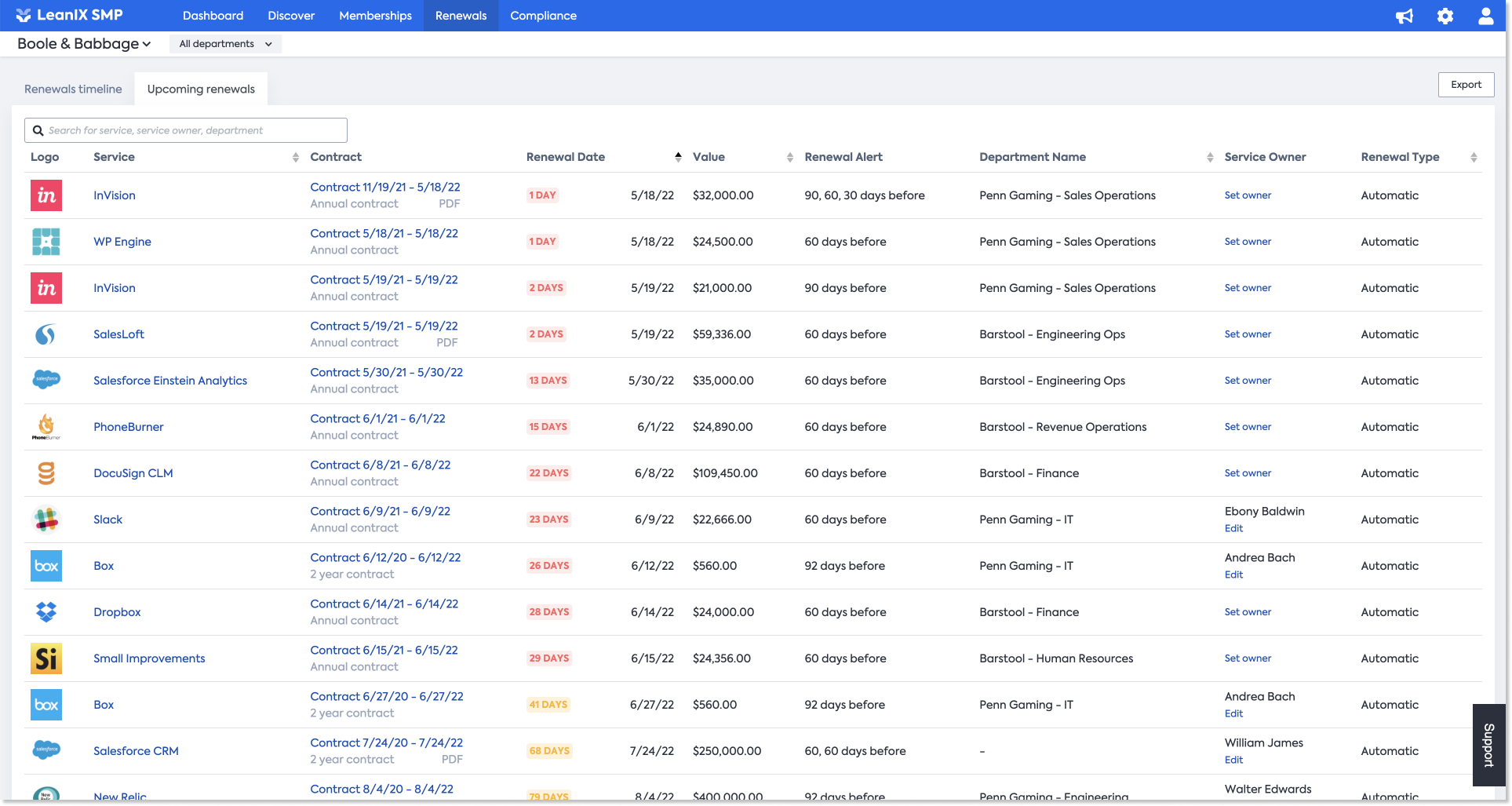The width and height of the screenshot is (1512, 806).
Task: Open the WP Engine service link
Action: [122, 242]
